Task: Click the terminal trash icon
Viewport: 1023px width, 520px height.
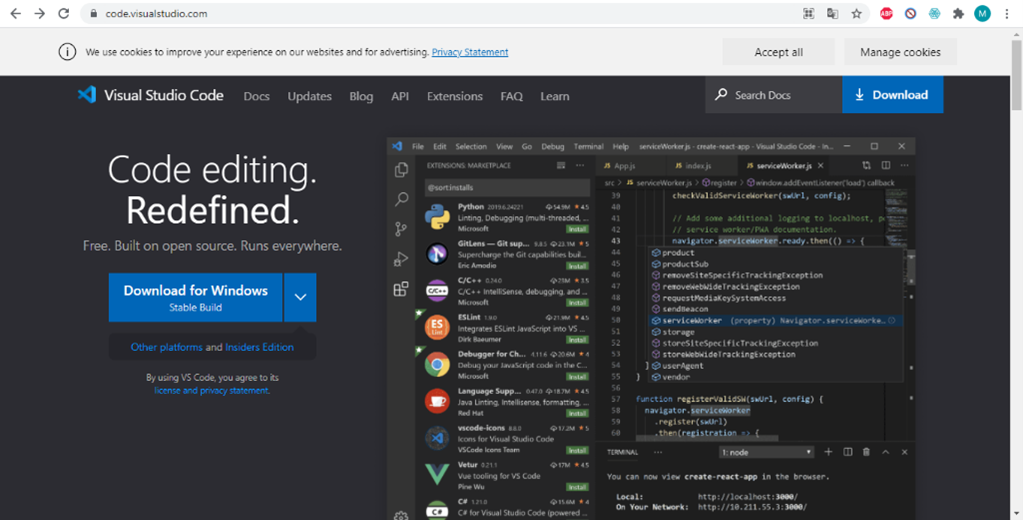Action: pyautogui.click(x=866, y=451)
